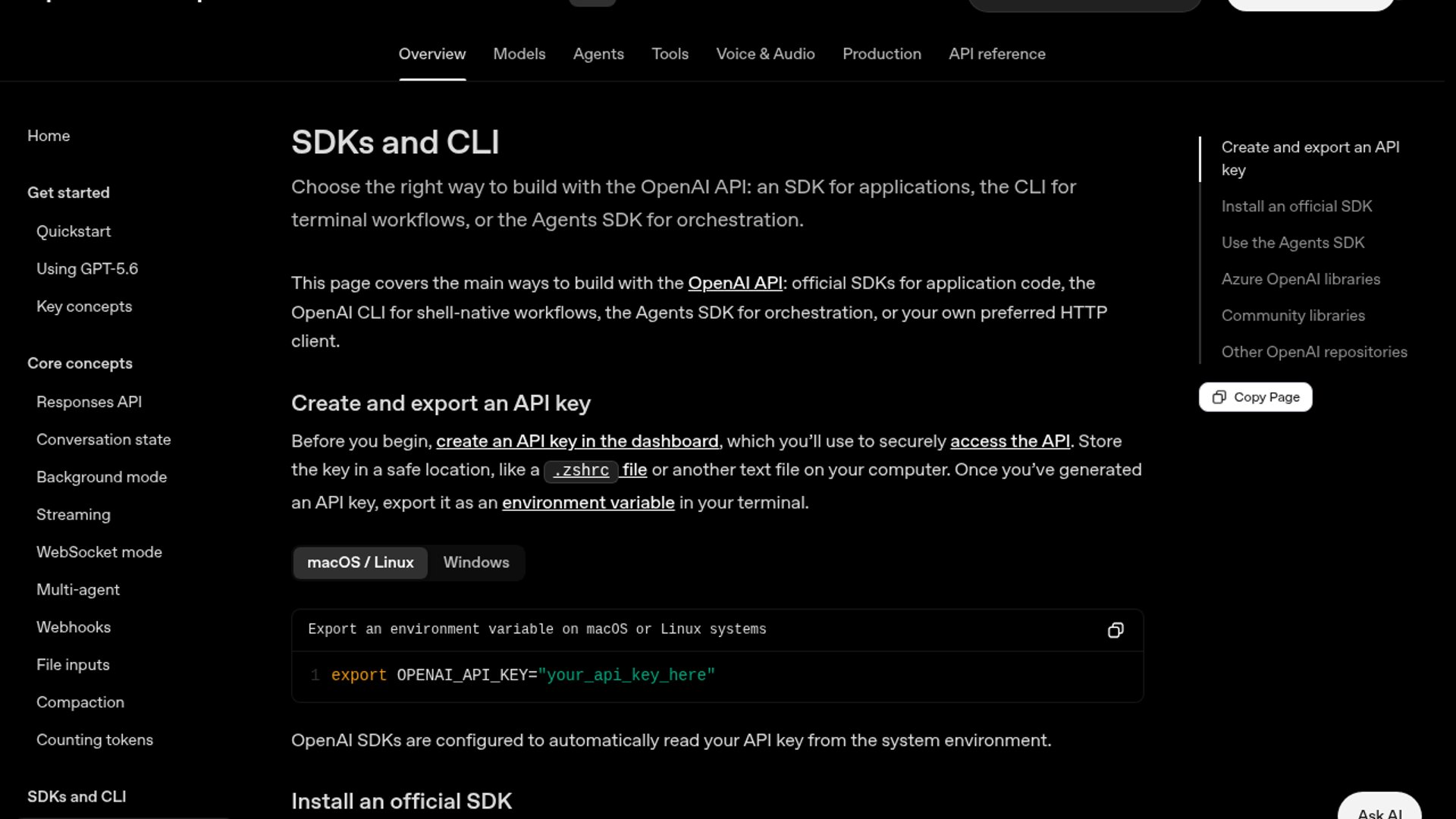Follow the 'environment variable' link
Screen dimensions: 1456x819
pyautogui.click(x=588, y=503)
